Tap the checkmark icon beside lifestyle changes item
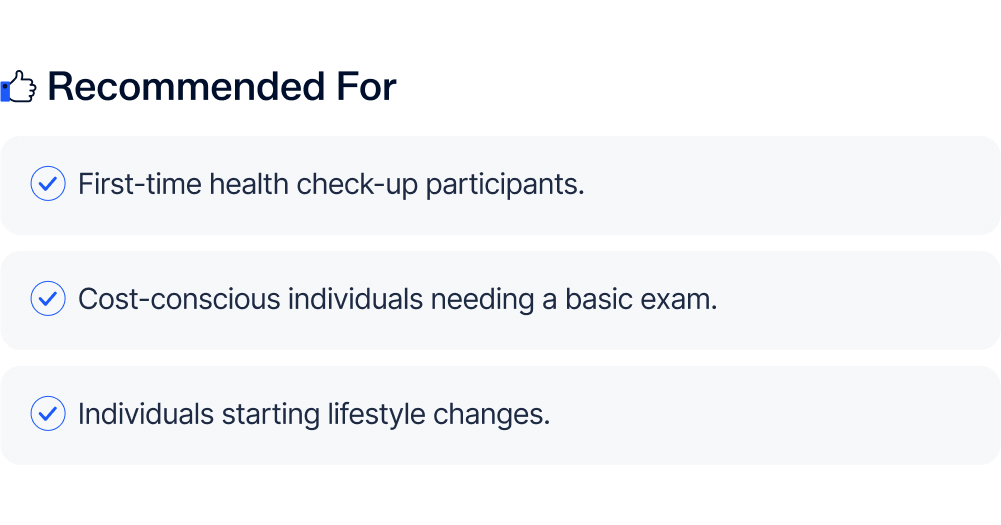1001x525 pixels. 48,414
